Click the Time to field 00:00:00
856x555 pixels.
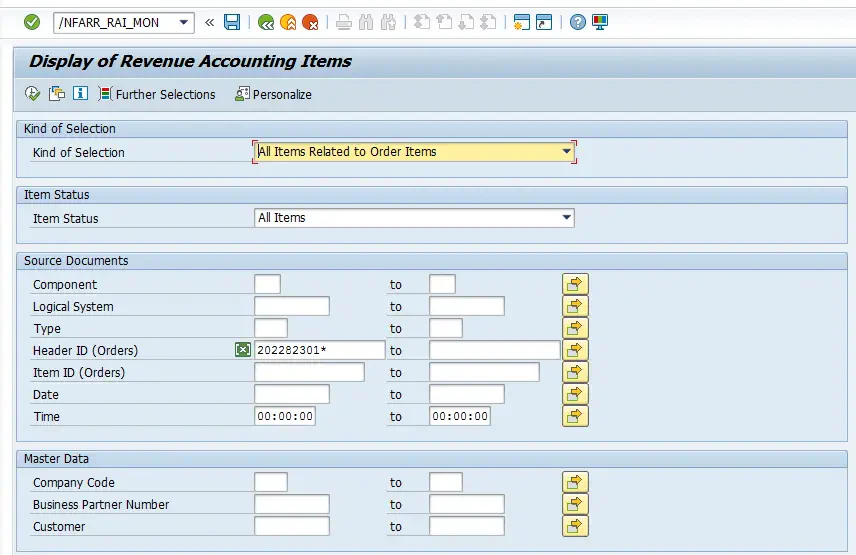coord(460,416)
